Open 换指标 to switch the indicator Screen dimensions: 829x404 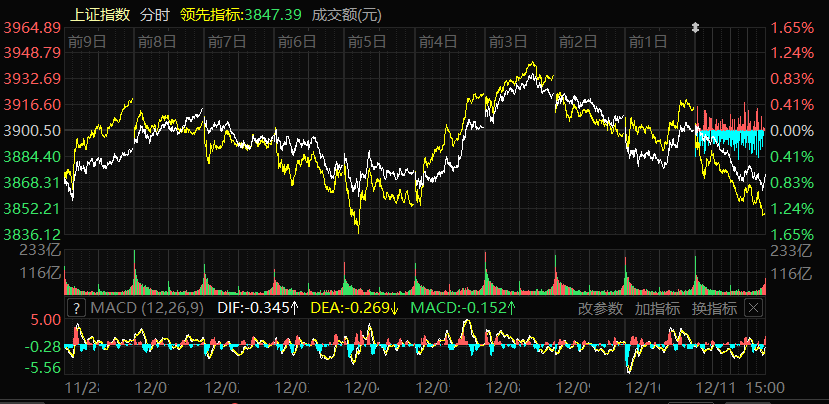click(715, 308)
